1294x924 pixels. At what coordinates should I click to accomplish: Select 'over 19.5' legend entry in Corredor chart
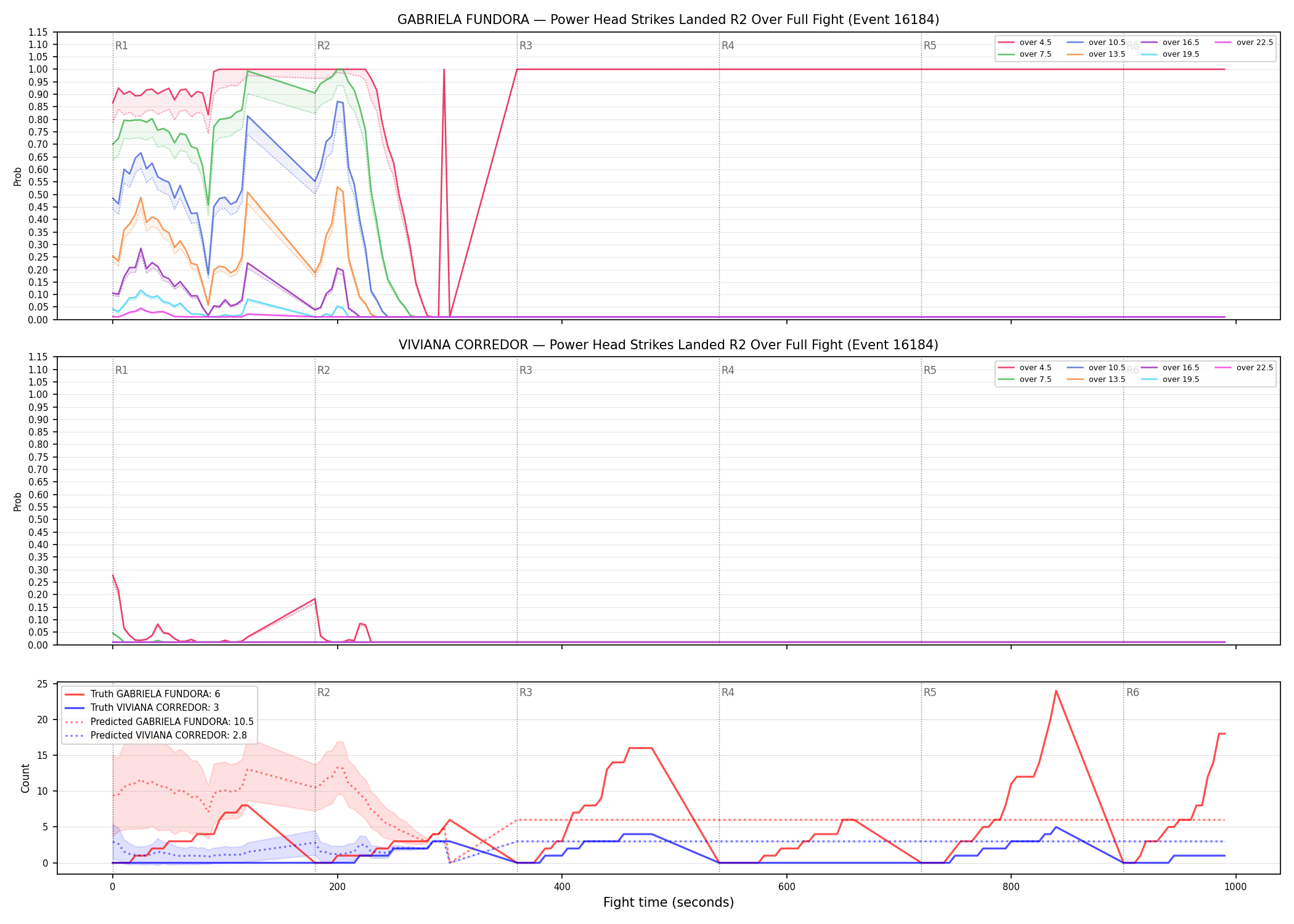[1170, 379]
